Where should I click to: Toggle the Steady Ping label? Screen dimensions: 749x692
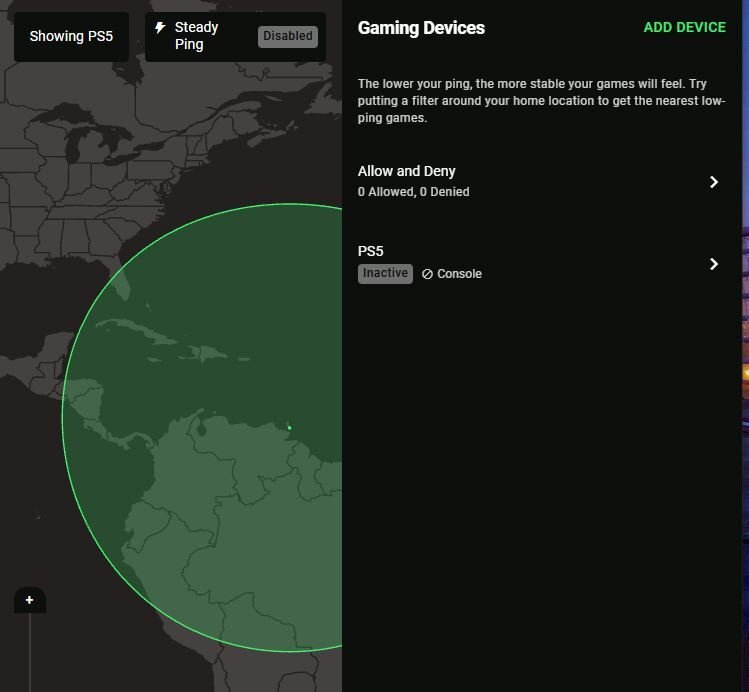tap(196, 36)
